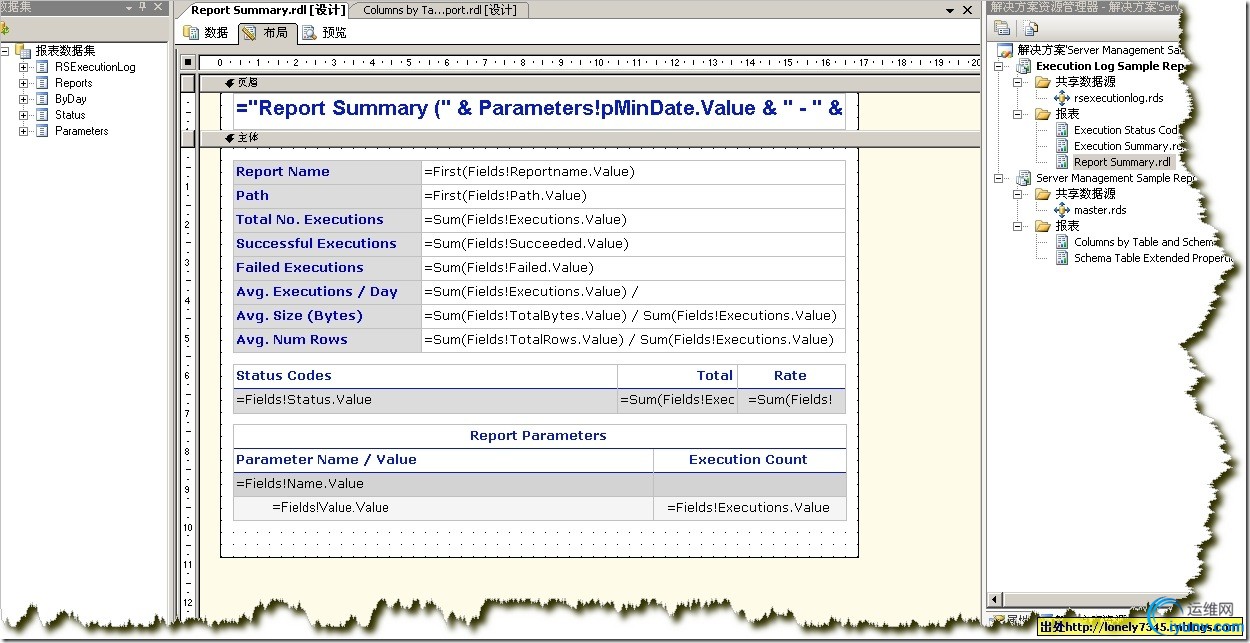Select the 'Report Parameters' table title cell

[x=539, y=436]
